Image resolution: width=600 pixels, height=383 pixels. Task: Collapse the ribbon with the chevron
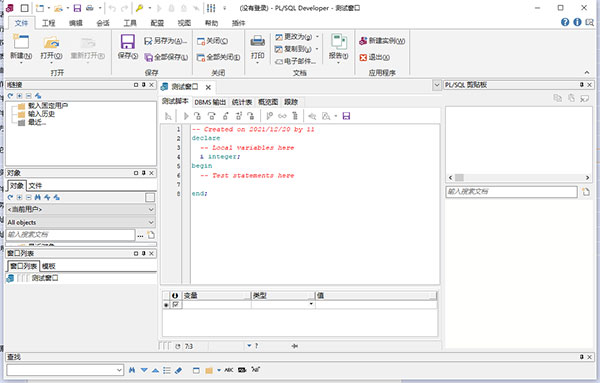point(587,72)
